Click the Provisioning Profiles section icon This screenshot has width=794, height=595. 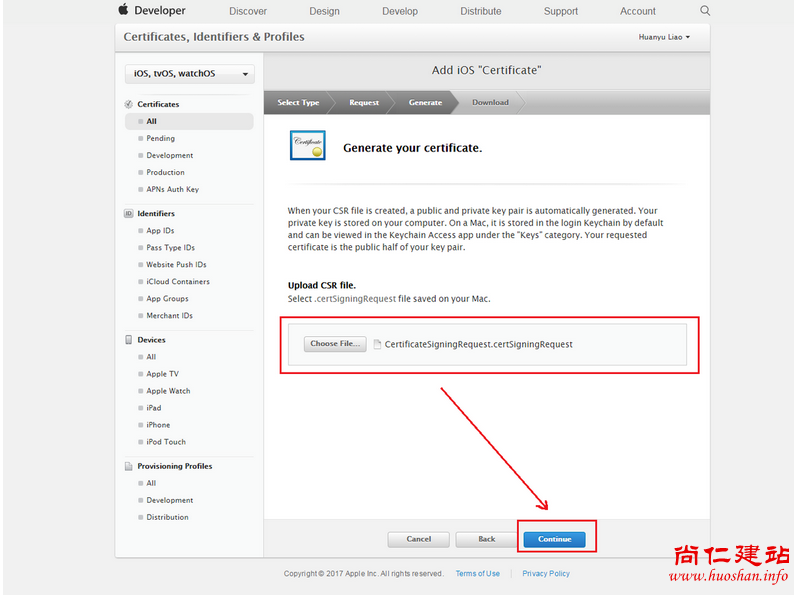click(x=128, y=466)
